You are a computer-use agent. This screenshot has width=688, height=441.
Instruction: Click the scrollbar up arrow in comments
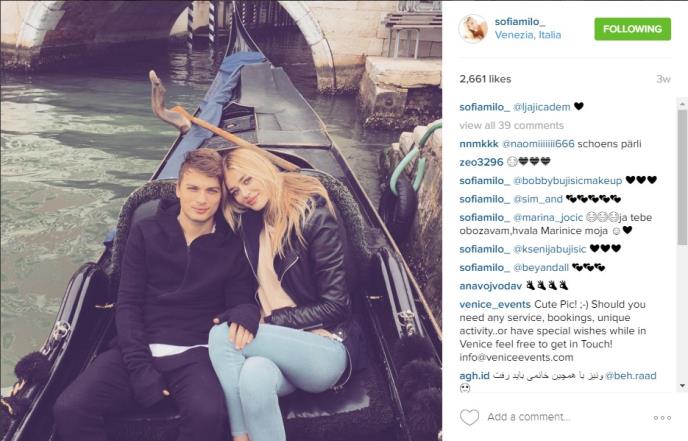pyautogui.click(x=682, y=104)
